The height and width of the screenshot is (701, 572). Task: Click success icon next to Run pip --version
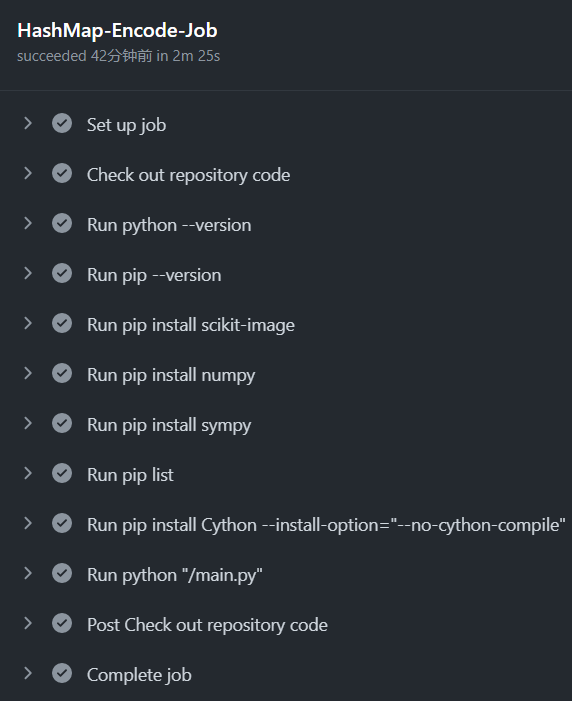(x=62, y=273)
